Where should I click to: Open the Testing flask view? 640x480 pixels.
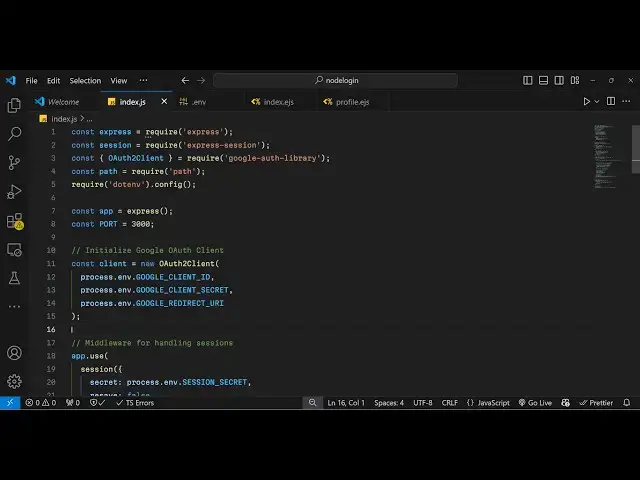14,278
